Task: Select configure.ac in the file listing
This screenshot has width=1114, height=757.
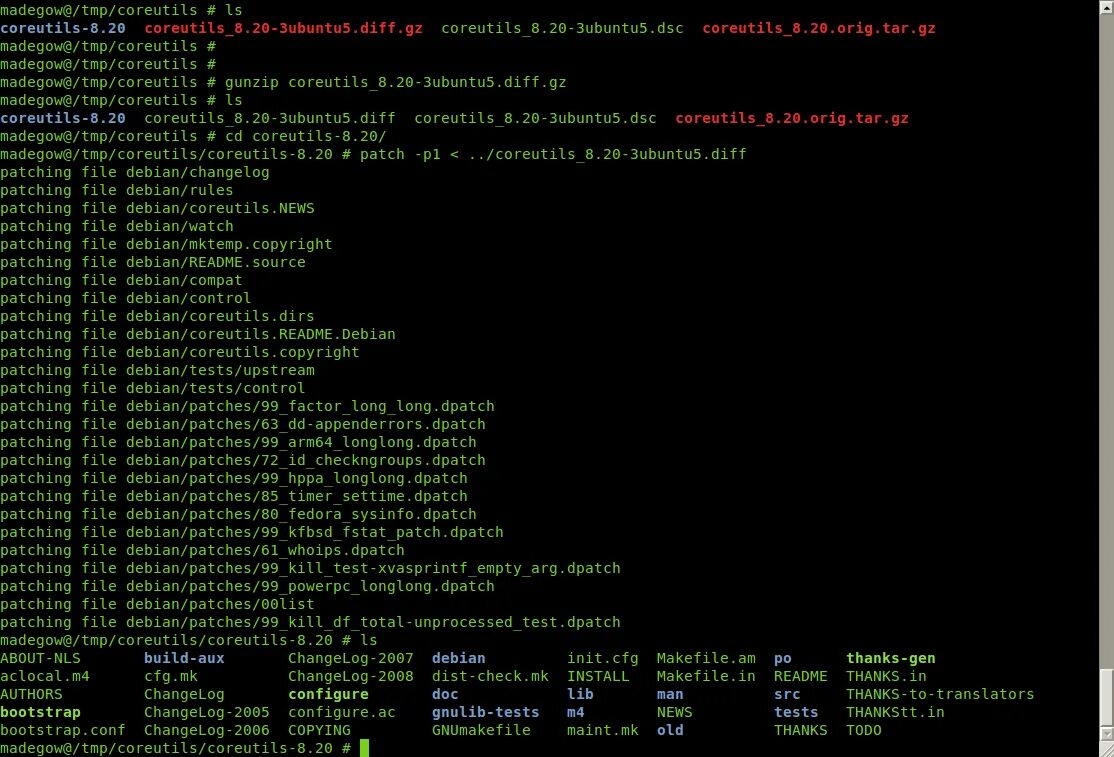Action: coord(342,712)
